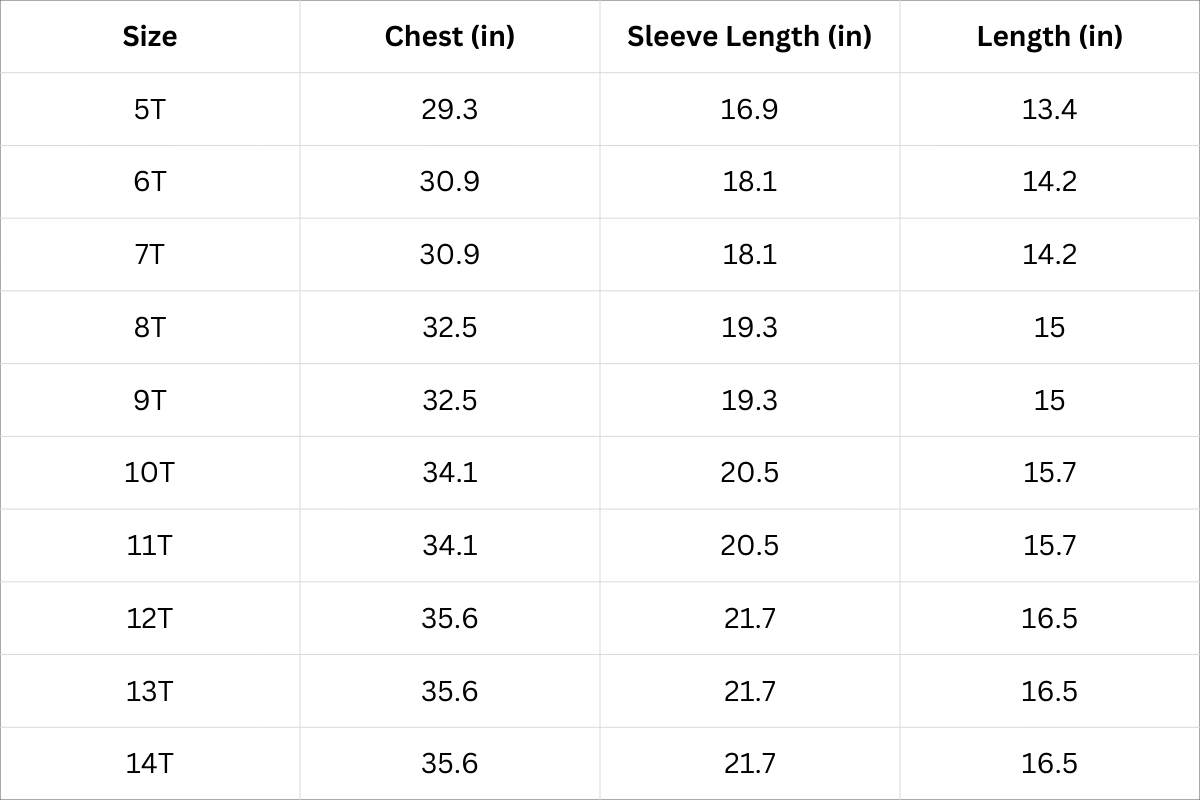Click the sleeve length in the 9T row
Screen dimensions: 1200x800
(749, 400)
